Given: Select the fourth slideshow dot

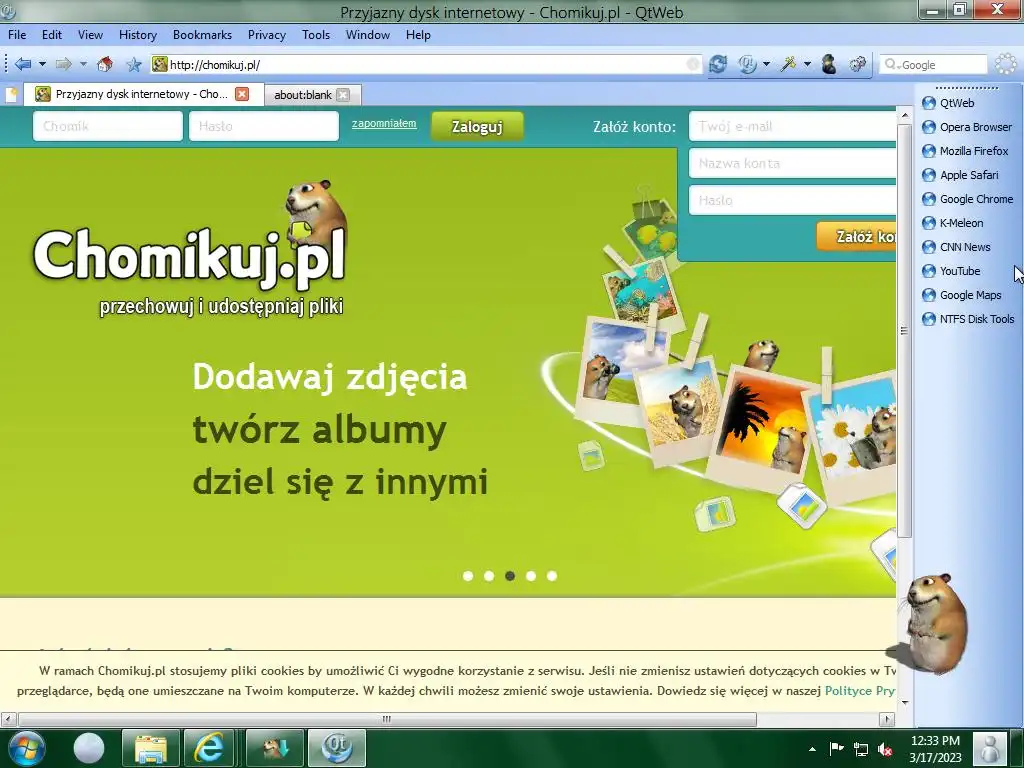Looking at the screenshot, I should (531, 576).
